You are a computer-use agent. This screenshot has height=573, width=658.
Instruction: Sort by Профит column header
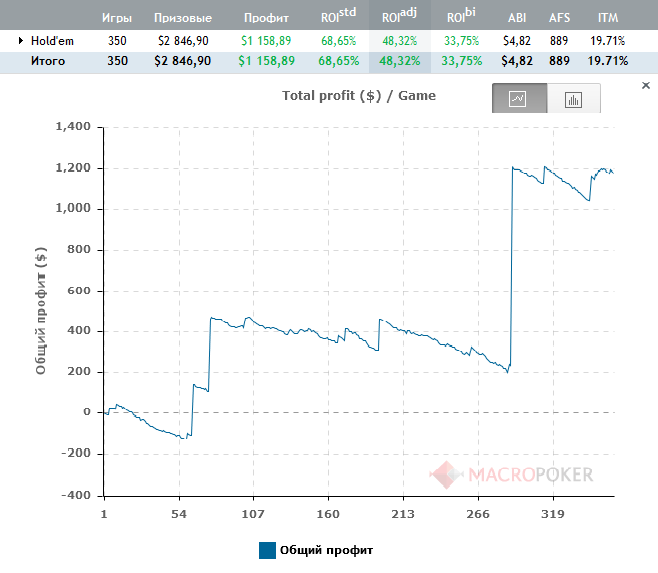(266, 18)
